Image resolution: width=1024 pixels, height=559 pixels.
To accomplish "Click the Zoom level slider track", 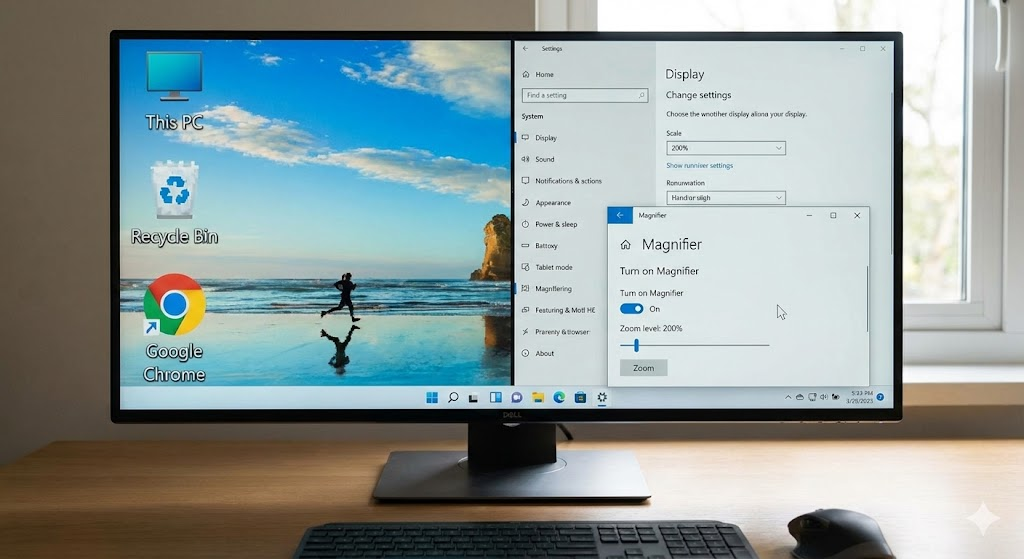I will [x=700, y=345].
